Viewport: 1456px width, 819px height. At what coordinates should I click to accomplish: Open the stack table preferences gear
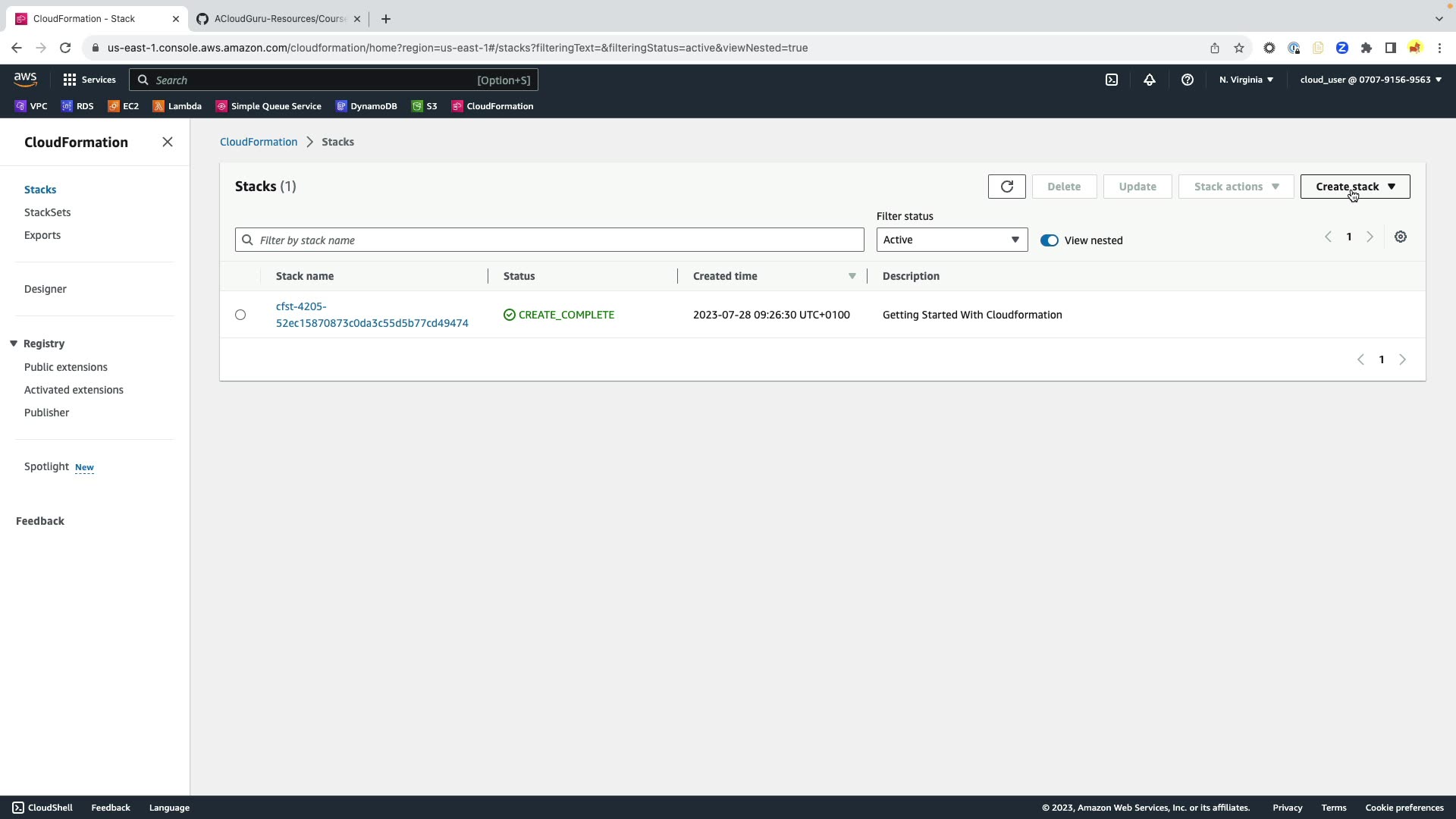(1400, 237)
